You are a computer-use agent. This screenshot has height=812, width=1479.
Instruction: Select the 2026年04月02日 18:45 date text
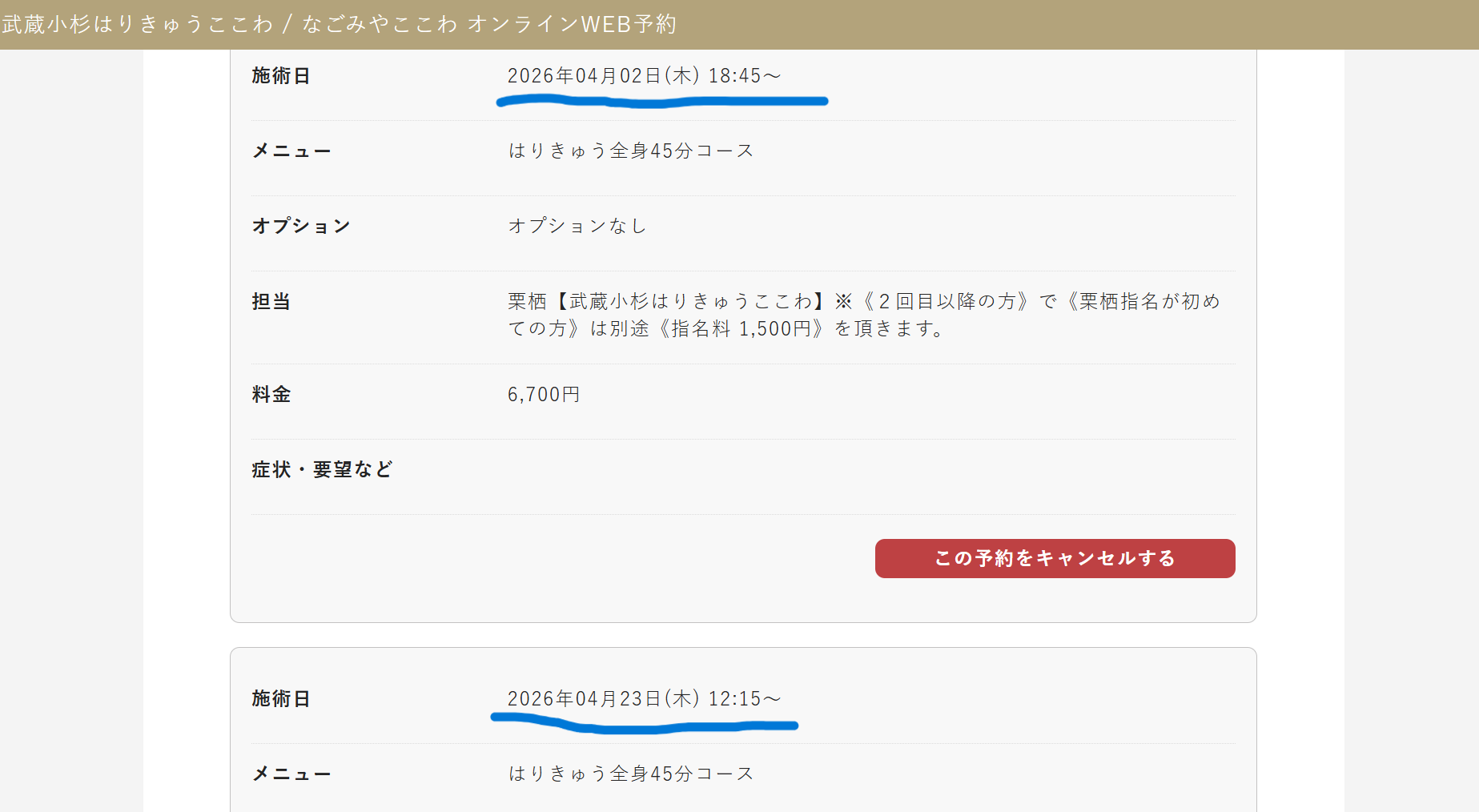[644, 76]
